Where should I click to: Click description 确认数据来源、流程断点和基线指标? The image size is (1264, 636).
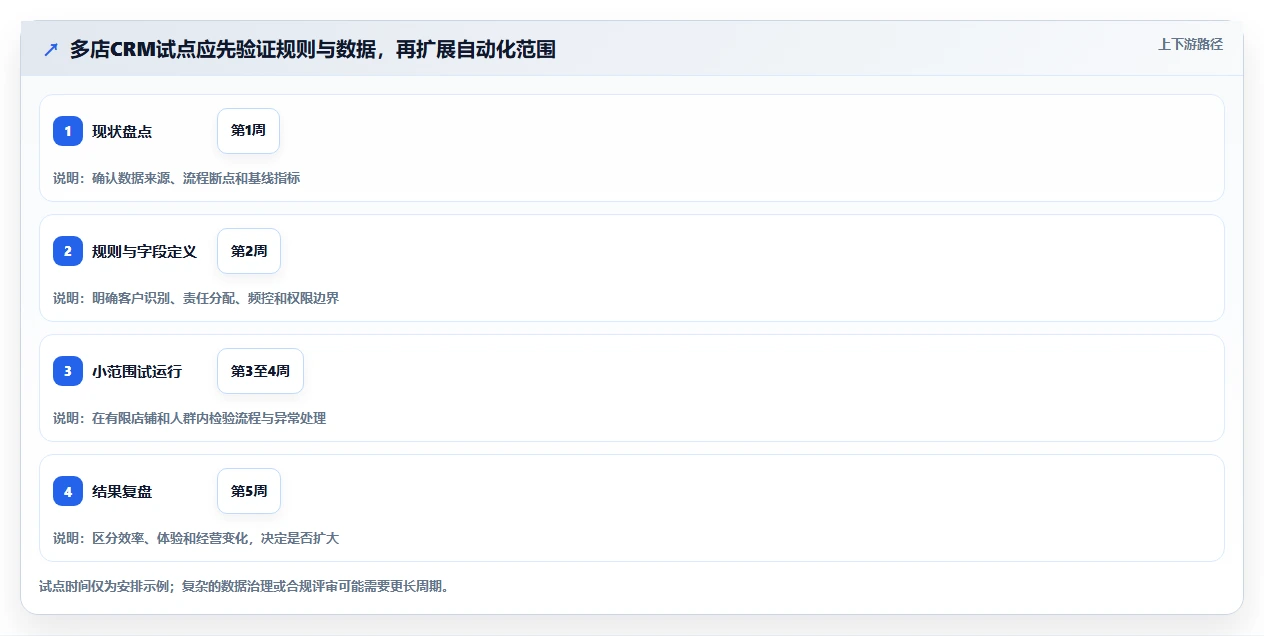[196, 178]
